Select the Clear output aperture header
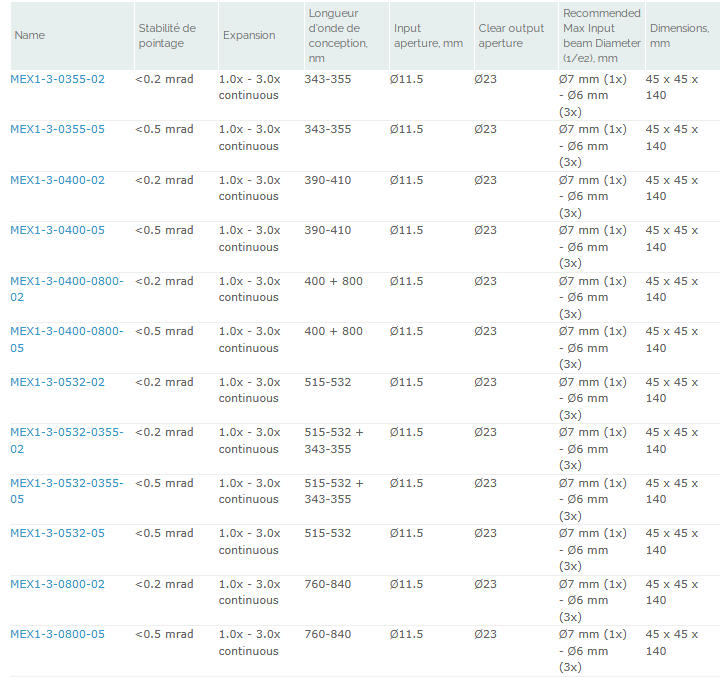 point(511,36)
